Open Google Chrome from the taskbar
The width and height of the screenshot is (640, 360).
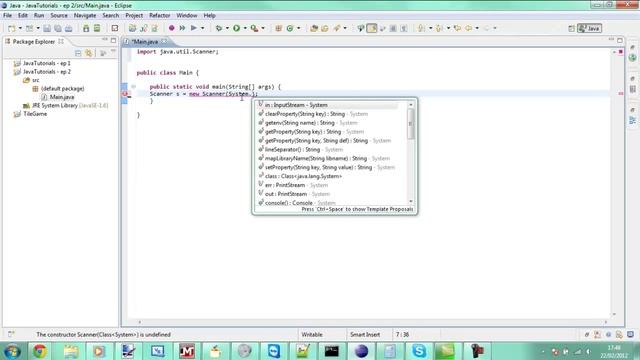[40, 351]
